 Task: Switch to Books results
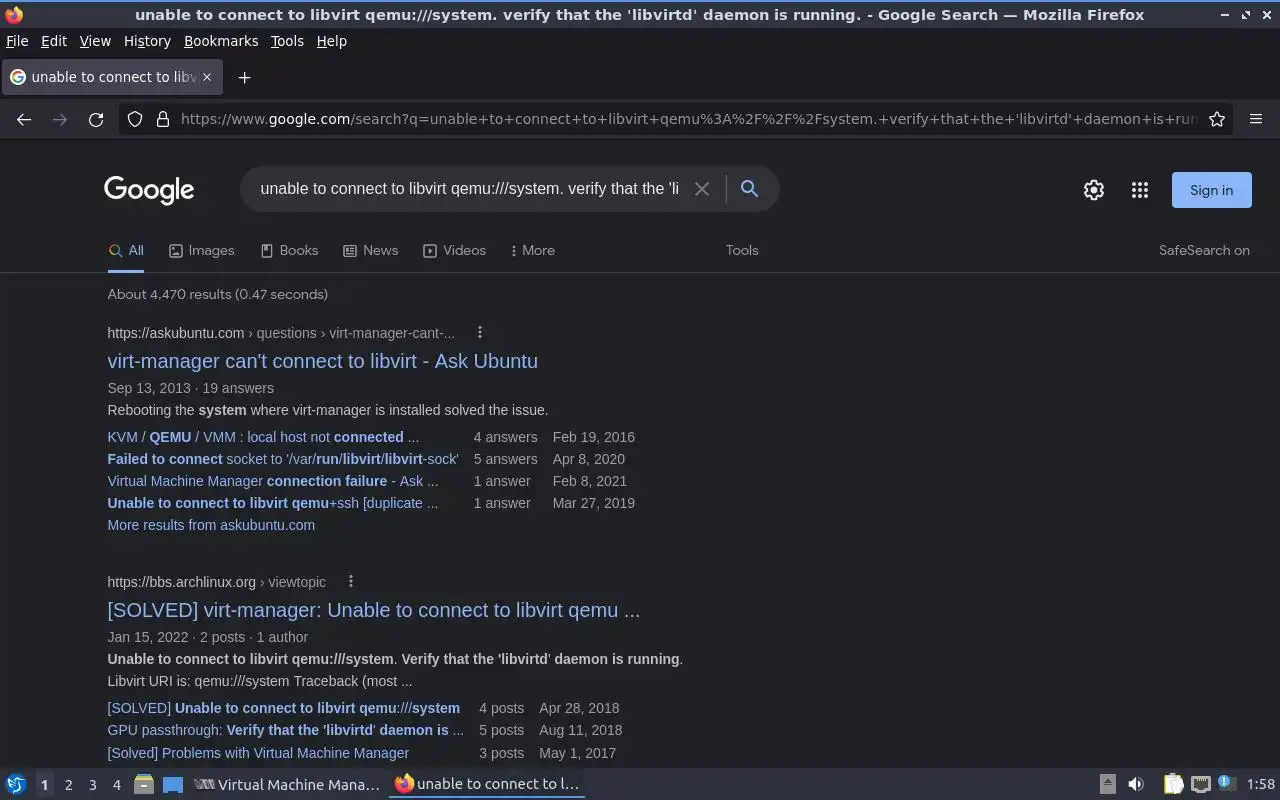click(289, 251)
